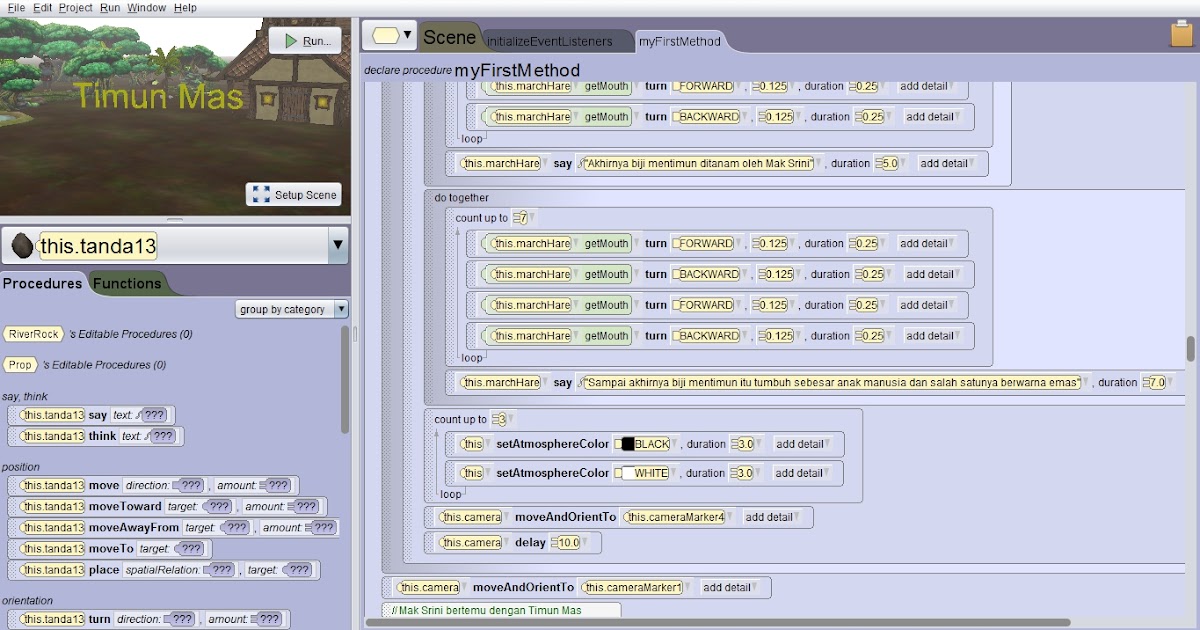Click the RiverRock class tile
The image size is (1200, 630).
tap(33, 333)
